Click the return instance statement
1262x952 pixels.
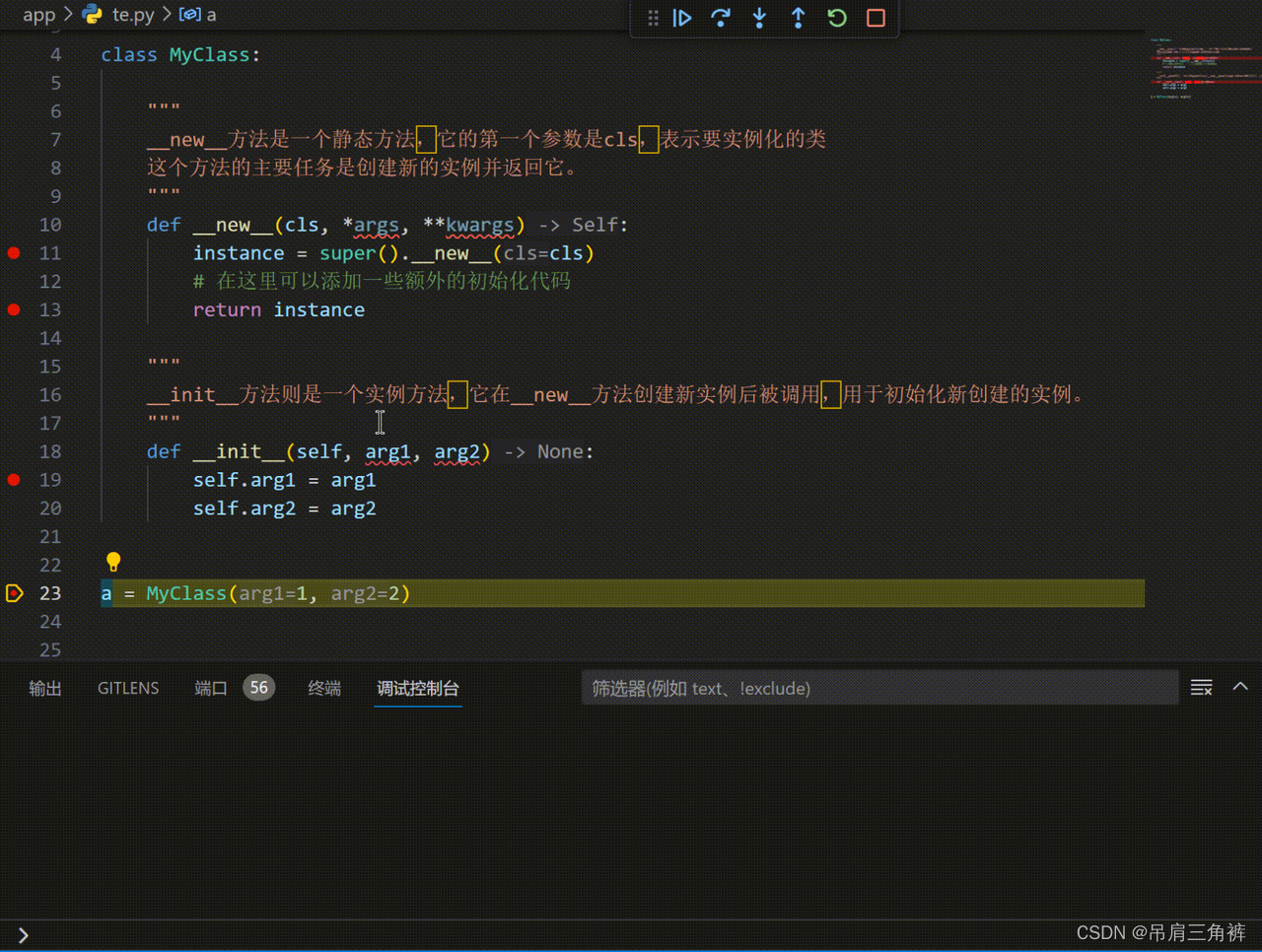tap(278, 310)
